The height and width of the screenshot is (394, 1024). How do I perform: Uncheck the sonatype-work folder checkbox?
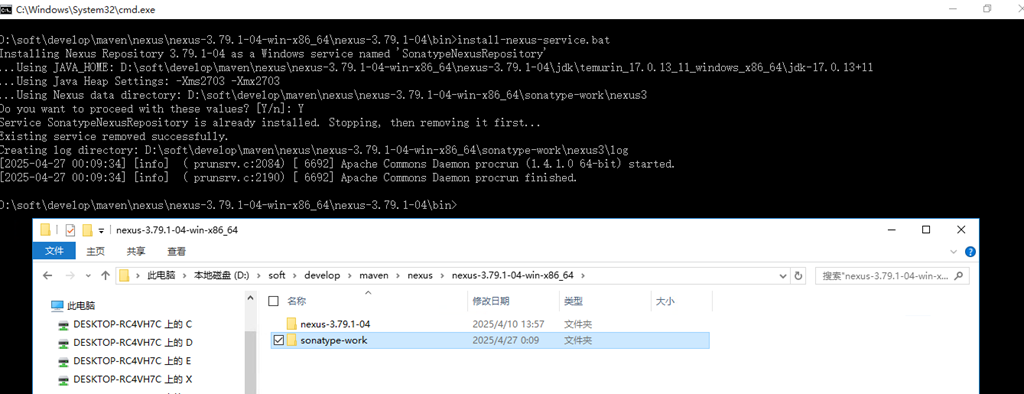point(279,340)
